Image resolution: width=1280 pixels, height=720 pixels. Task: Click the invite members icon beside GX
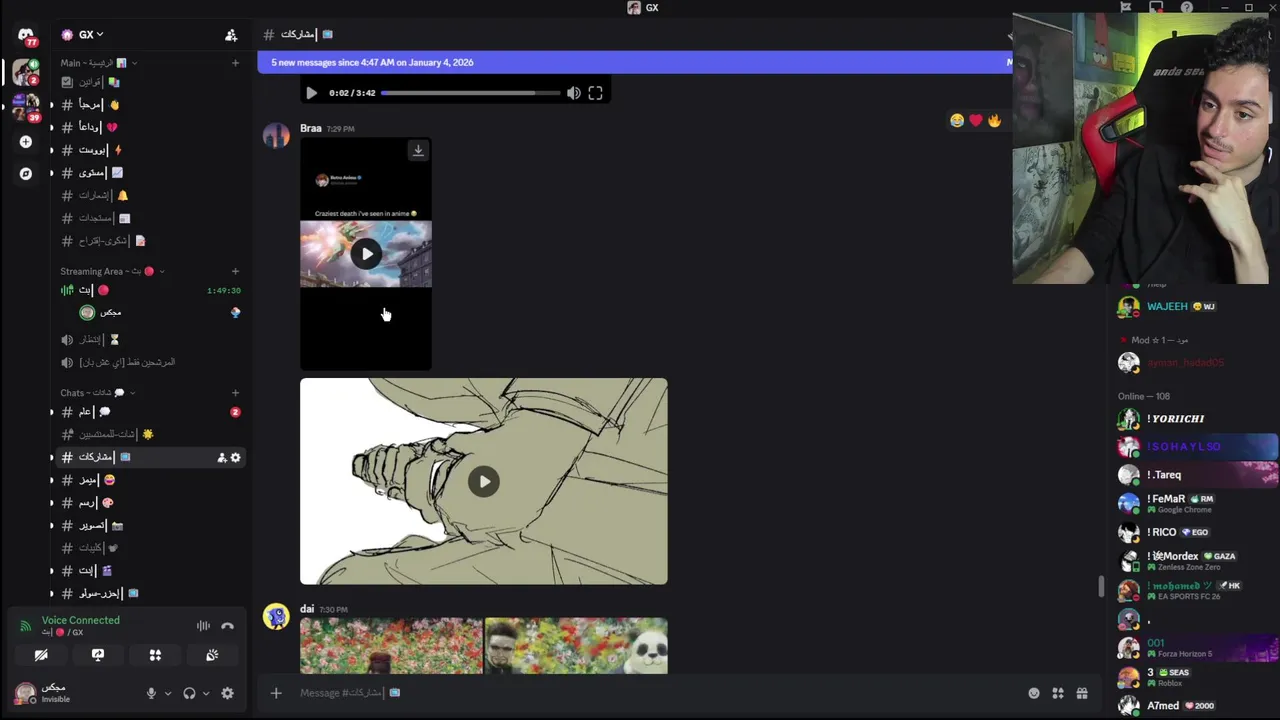click(231, 35)
